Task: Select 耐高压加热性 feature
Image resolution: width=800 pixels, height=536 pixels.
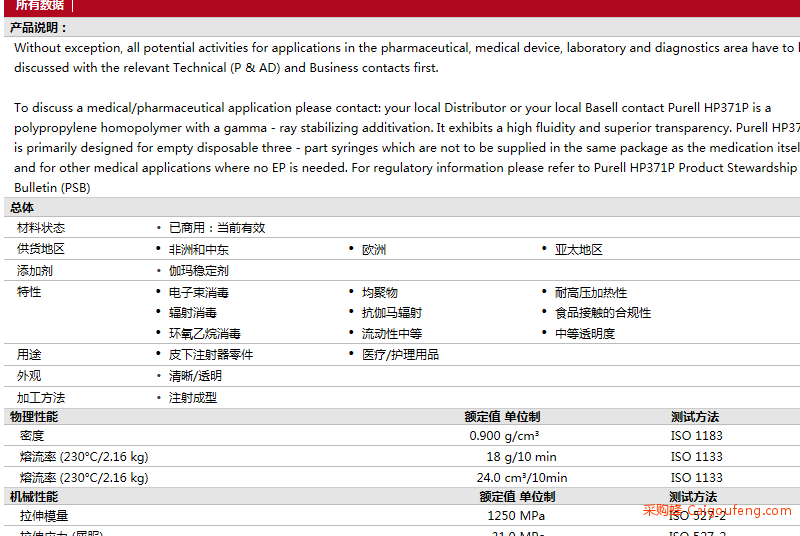Action: click(591, 292)
